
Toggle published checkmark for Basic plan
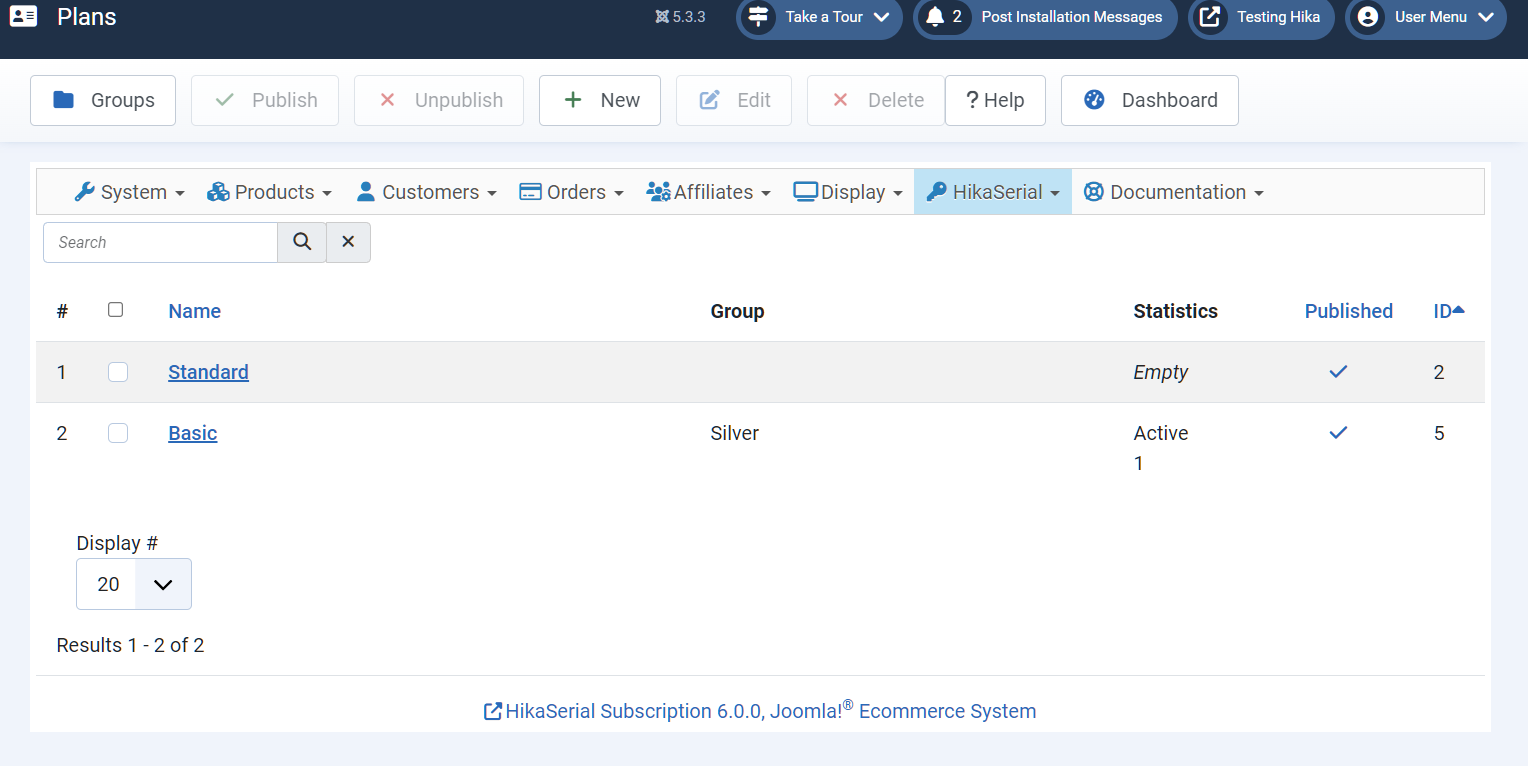click(x=1338, y=433)
